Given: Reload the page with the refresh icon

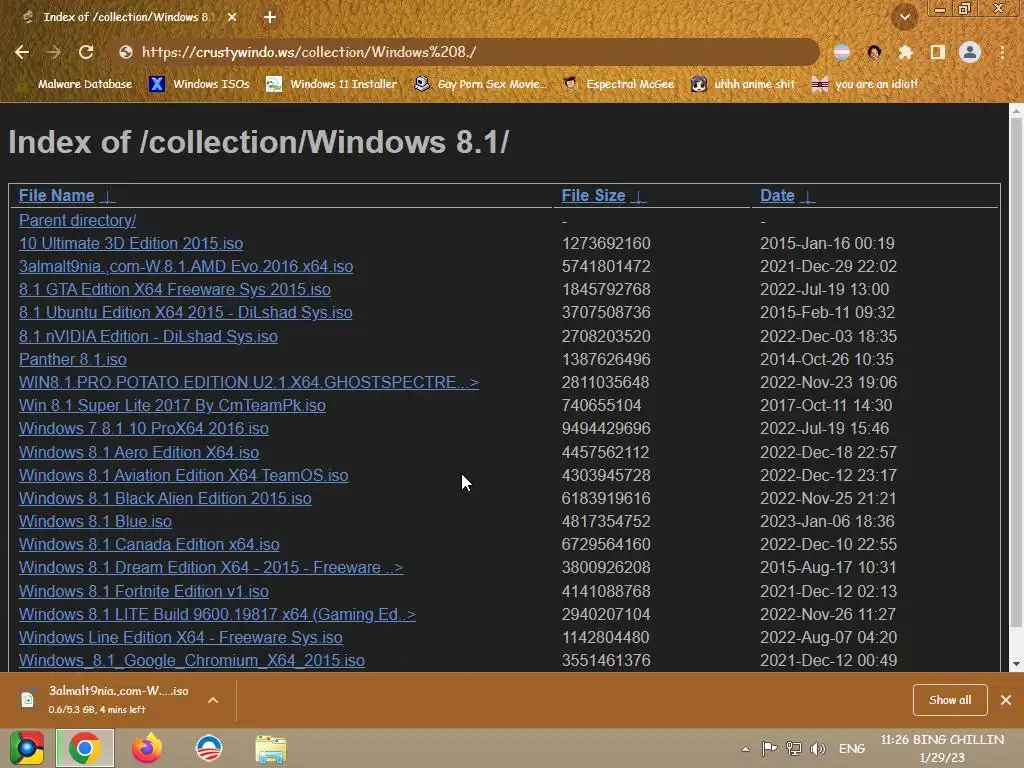Looking at the screenshot, I should (86, 52).
